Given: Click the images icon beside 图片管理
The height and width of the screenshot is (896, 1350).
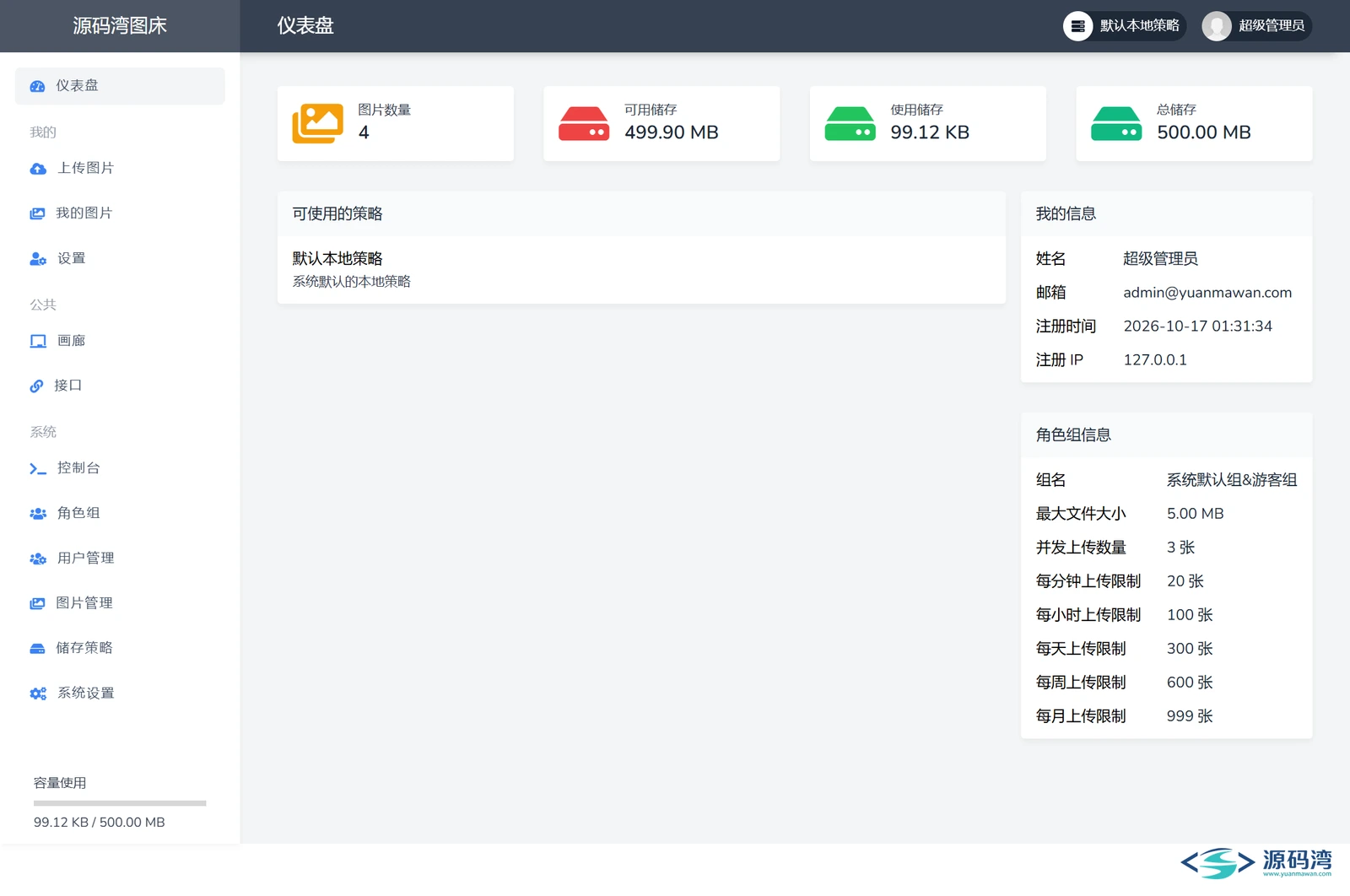Looking at the screenshot, I should pyautogui.click(x=37, y=603).
